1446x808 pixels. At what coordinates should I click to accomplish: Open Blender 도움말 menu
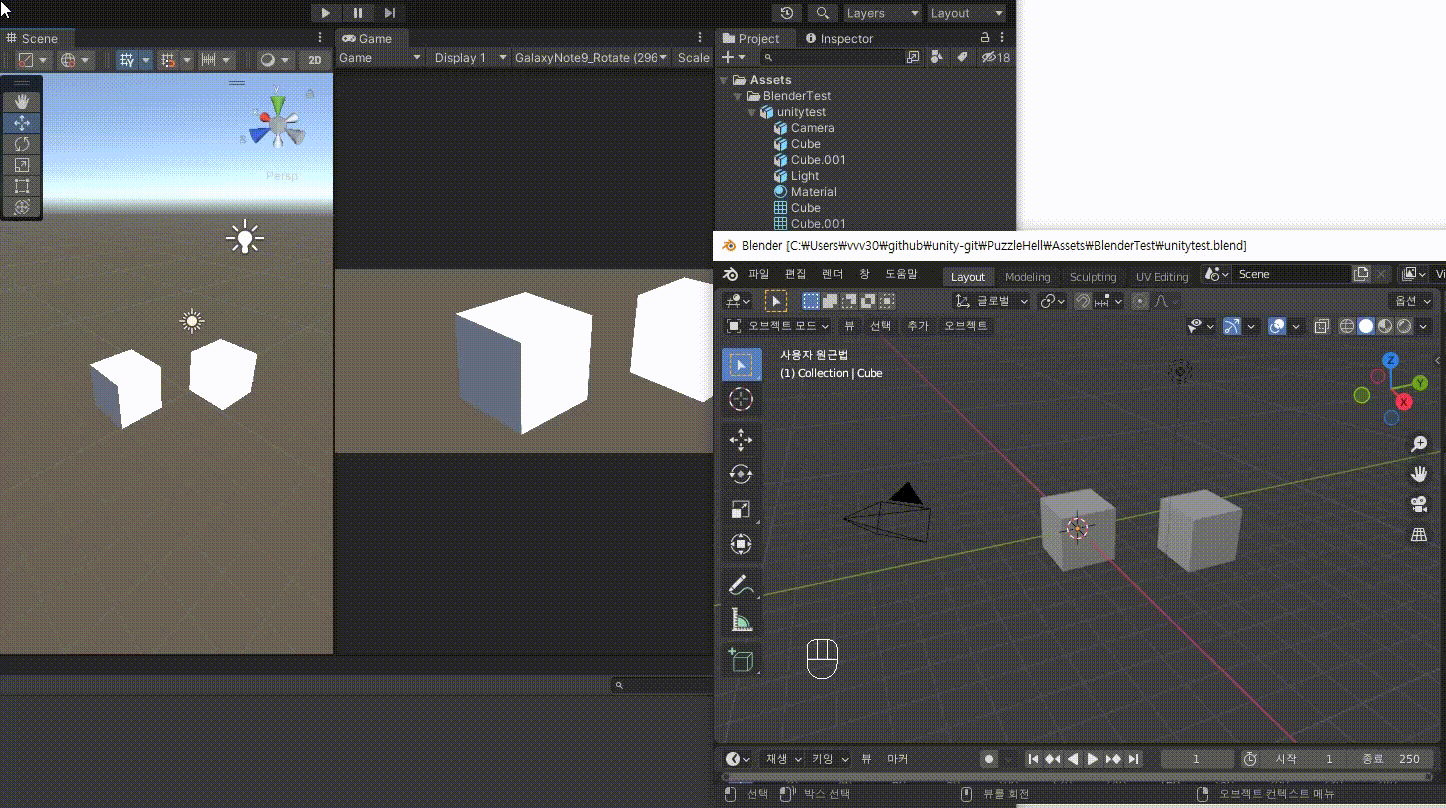pyautogui.click(x=901, y=275)
